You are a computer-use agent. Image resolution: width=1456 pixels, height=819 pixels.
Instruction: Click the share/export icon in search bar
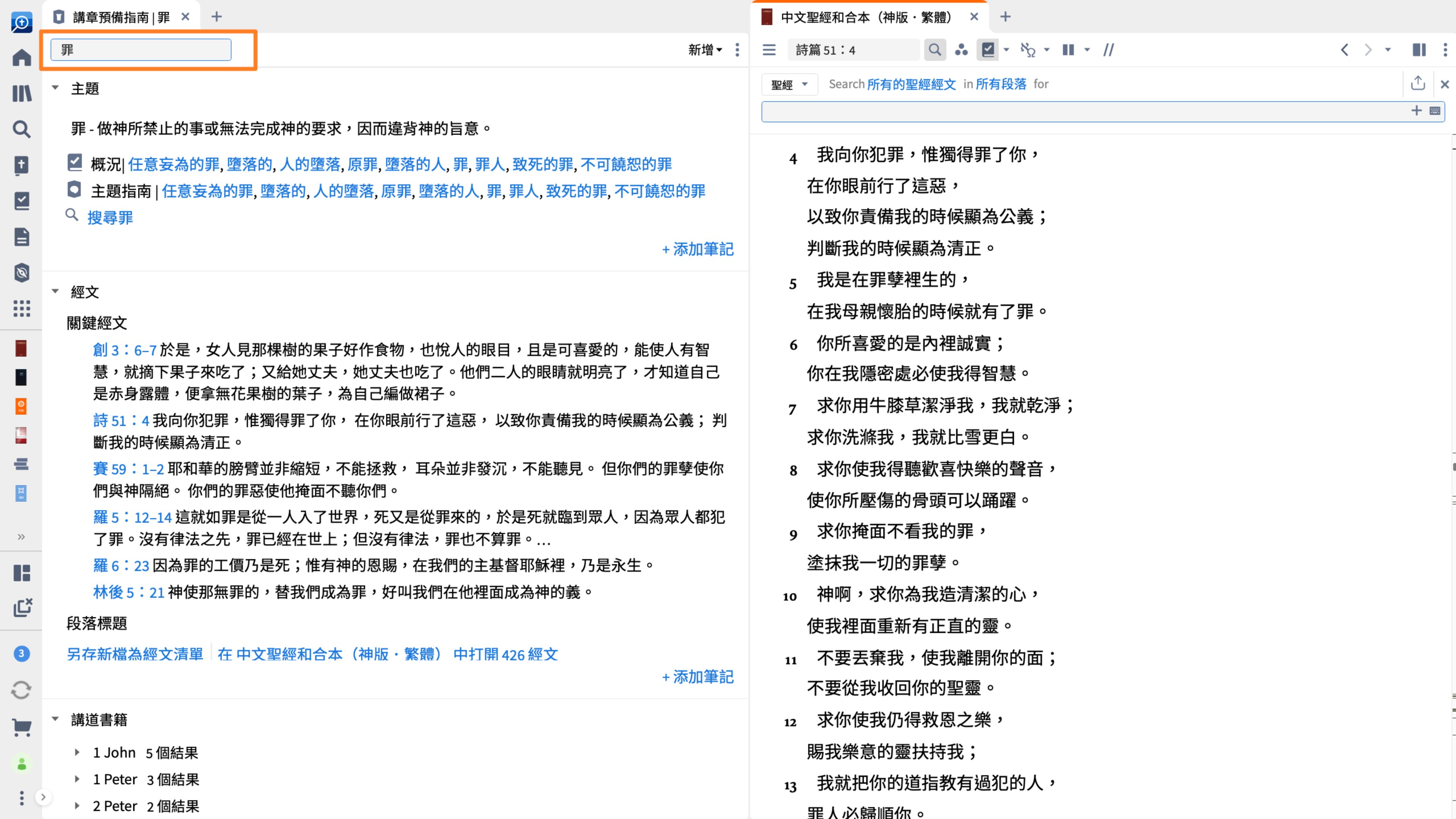(x=1418, y=83)
